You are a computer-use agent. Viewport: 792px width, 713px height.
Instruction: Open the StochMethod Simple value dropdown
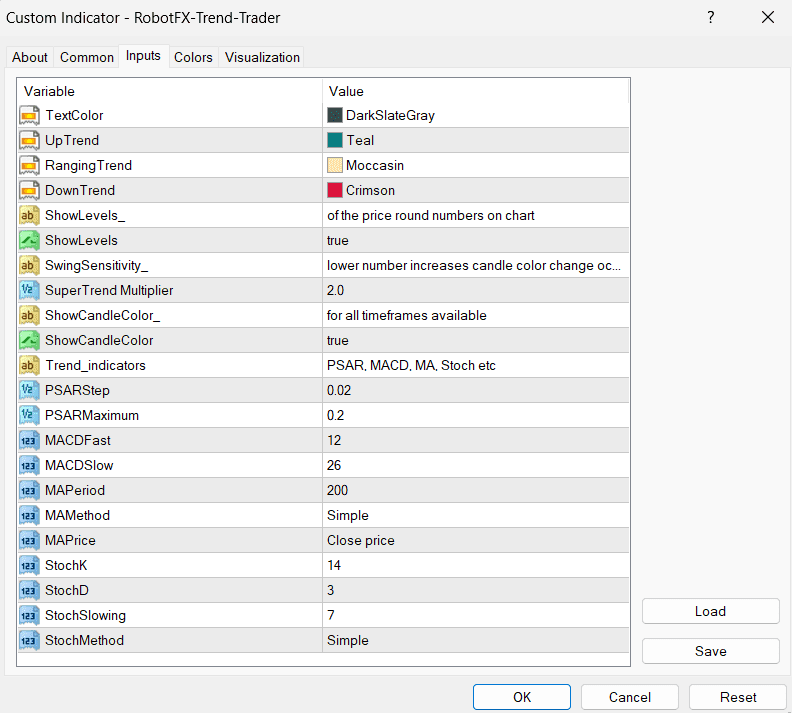pyautogui.click(x=475, y=640)
